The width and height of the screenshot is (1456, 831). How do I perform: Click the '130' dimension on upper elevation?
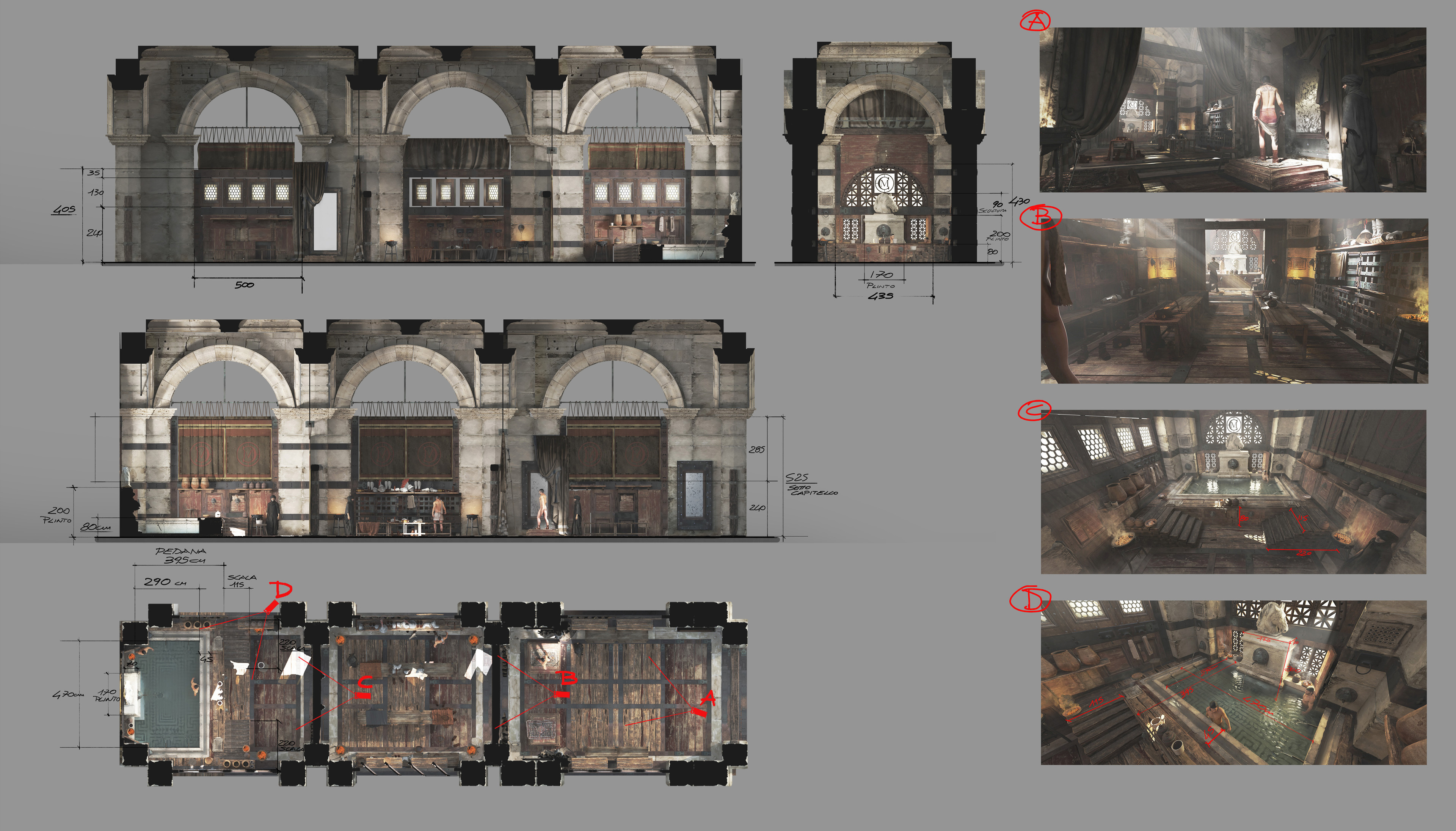pos(95,192)
